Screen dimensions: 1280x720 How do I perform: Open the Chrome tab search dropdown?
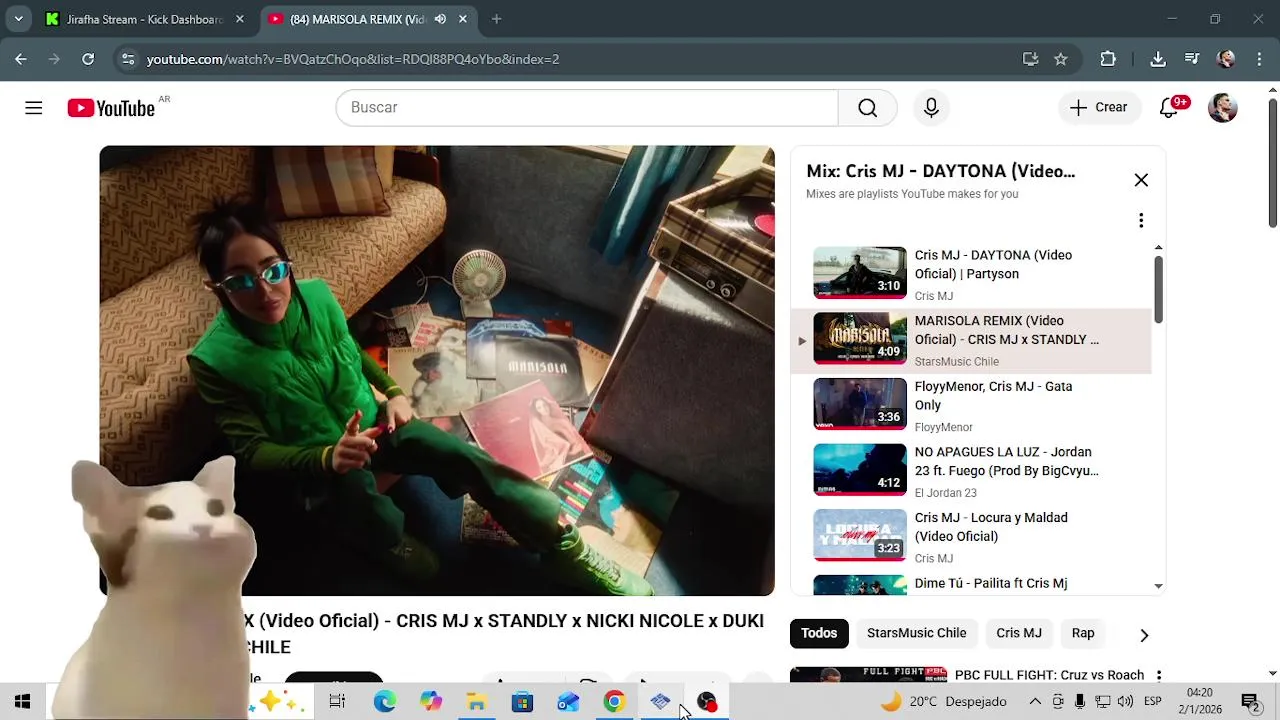coord(18,19)
